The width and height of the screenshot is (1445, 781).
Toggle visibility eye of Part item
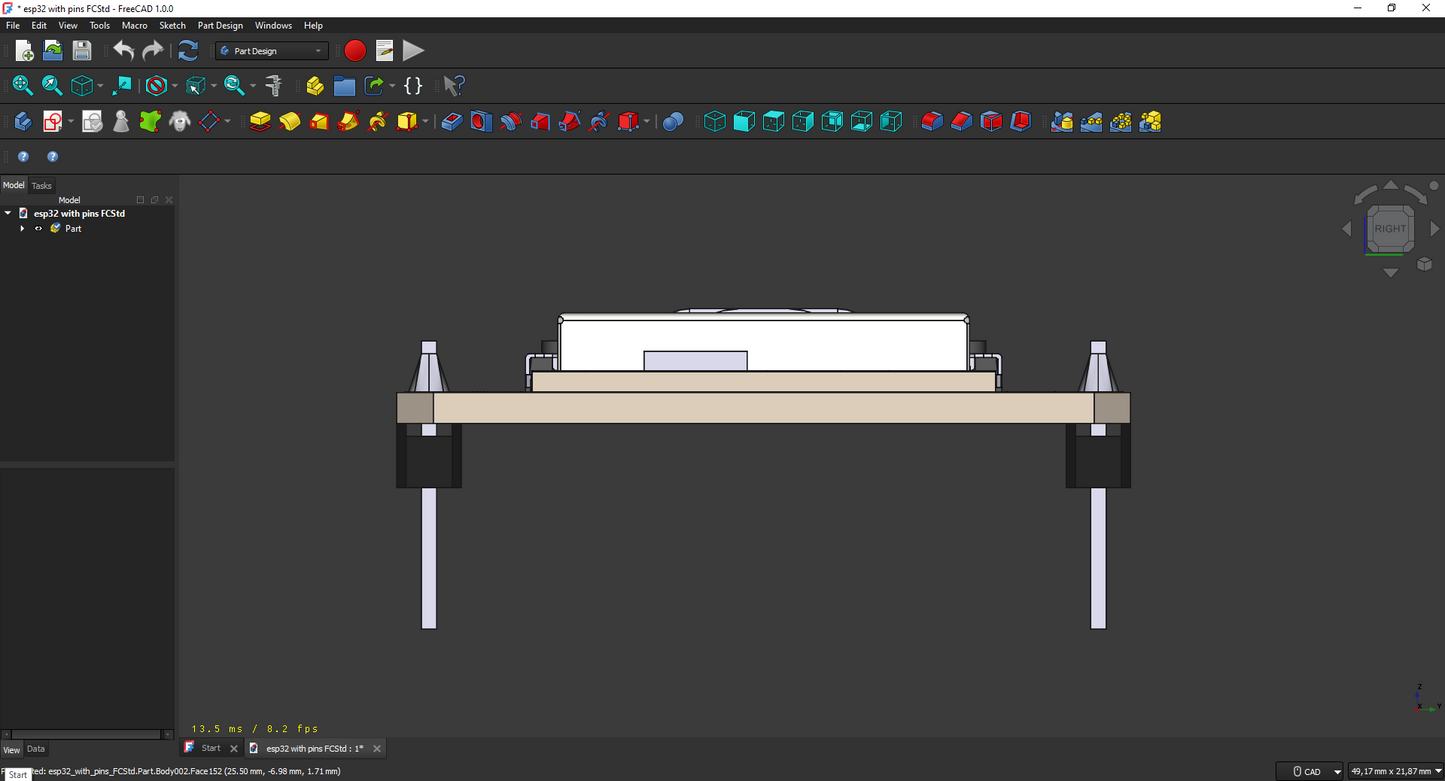point(39,229)
